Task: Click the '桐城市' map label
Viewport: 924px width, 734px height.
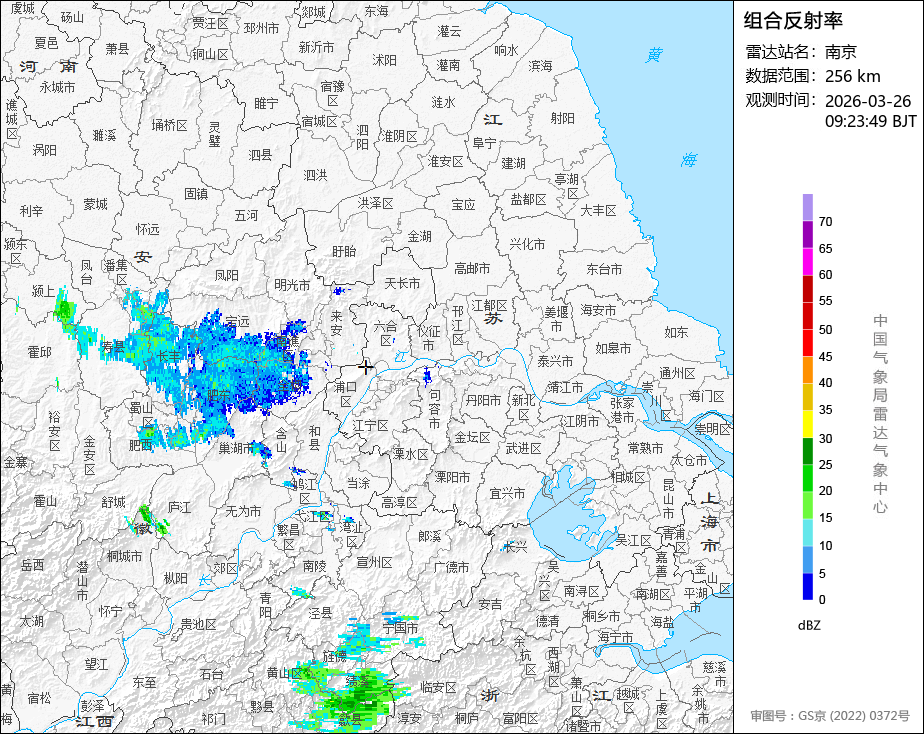Action: [124, 556]
